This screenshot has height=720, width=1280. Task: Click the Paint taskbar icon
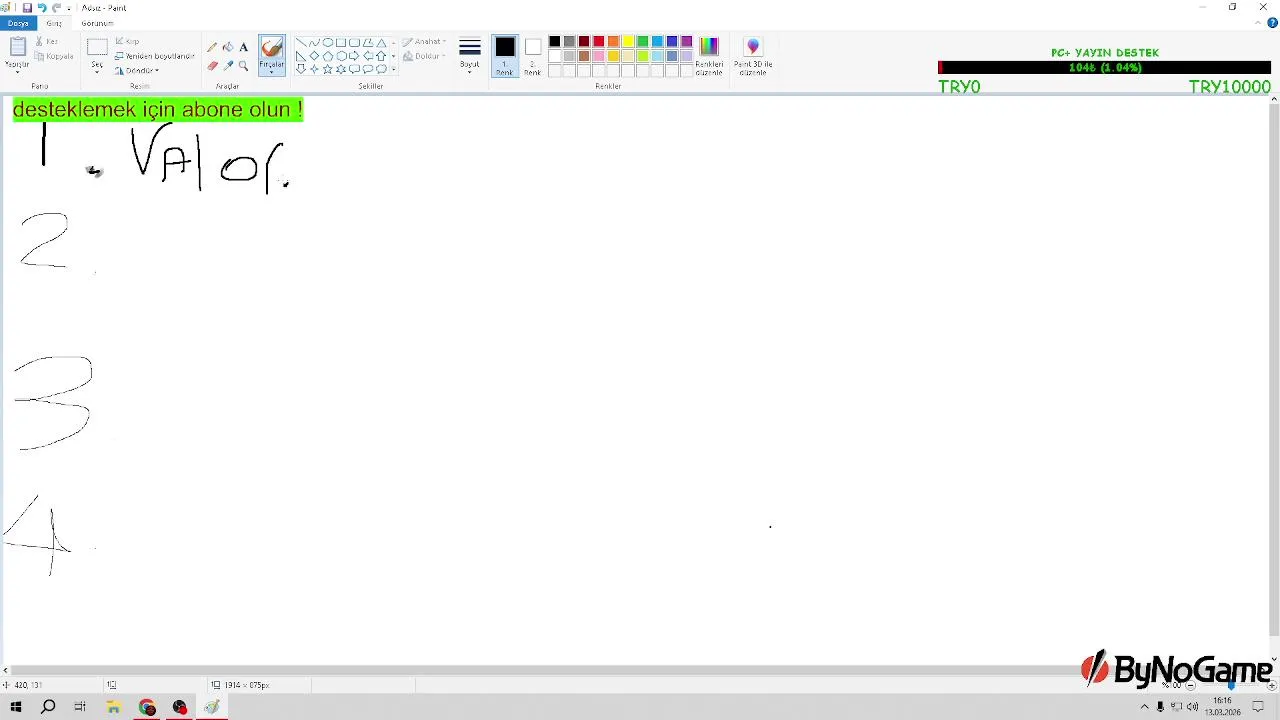pos(212,707)
